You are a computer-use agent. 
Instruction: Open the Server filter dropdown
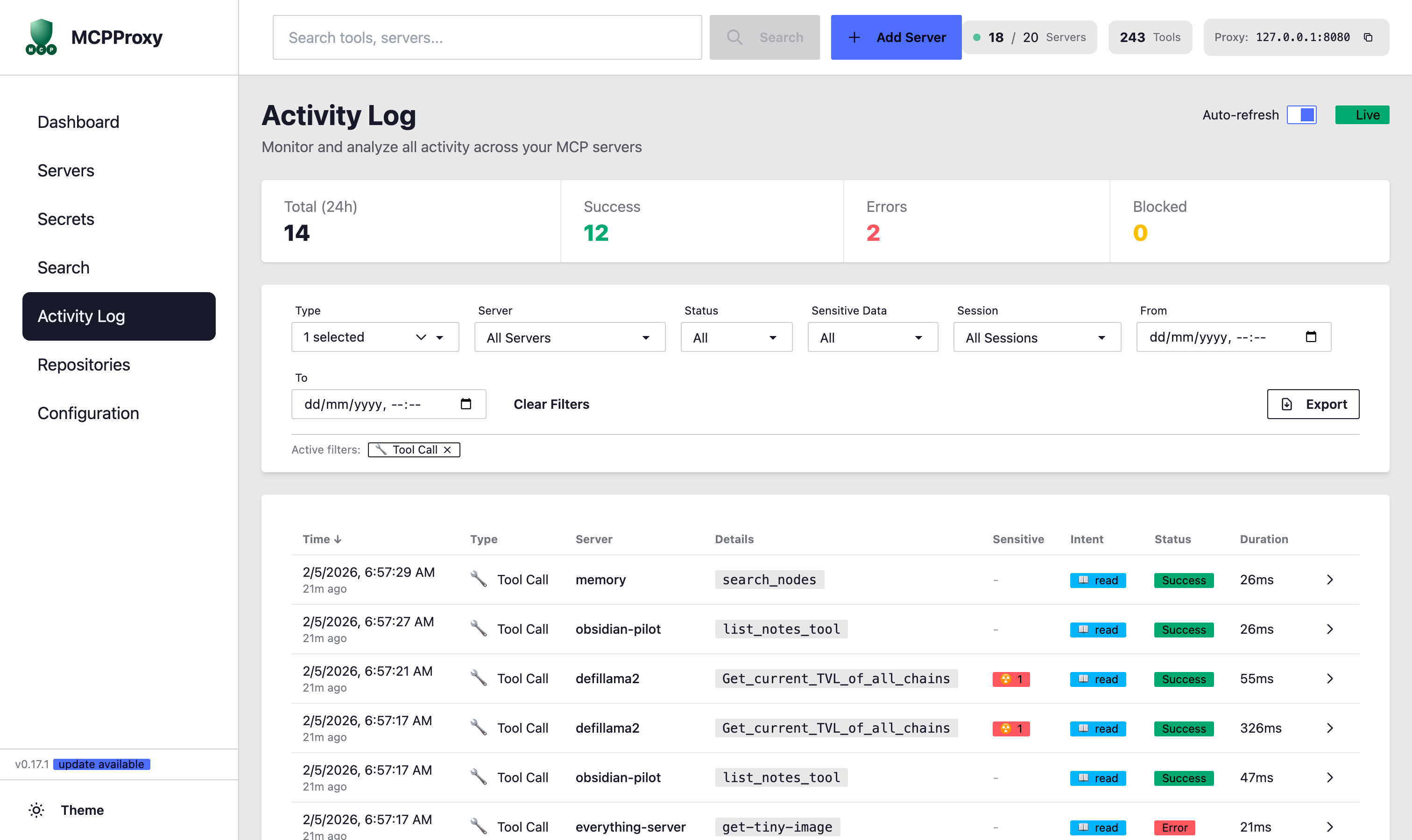coord(570,337)
